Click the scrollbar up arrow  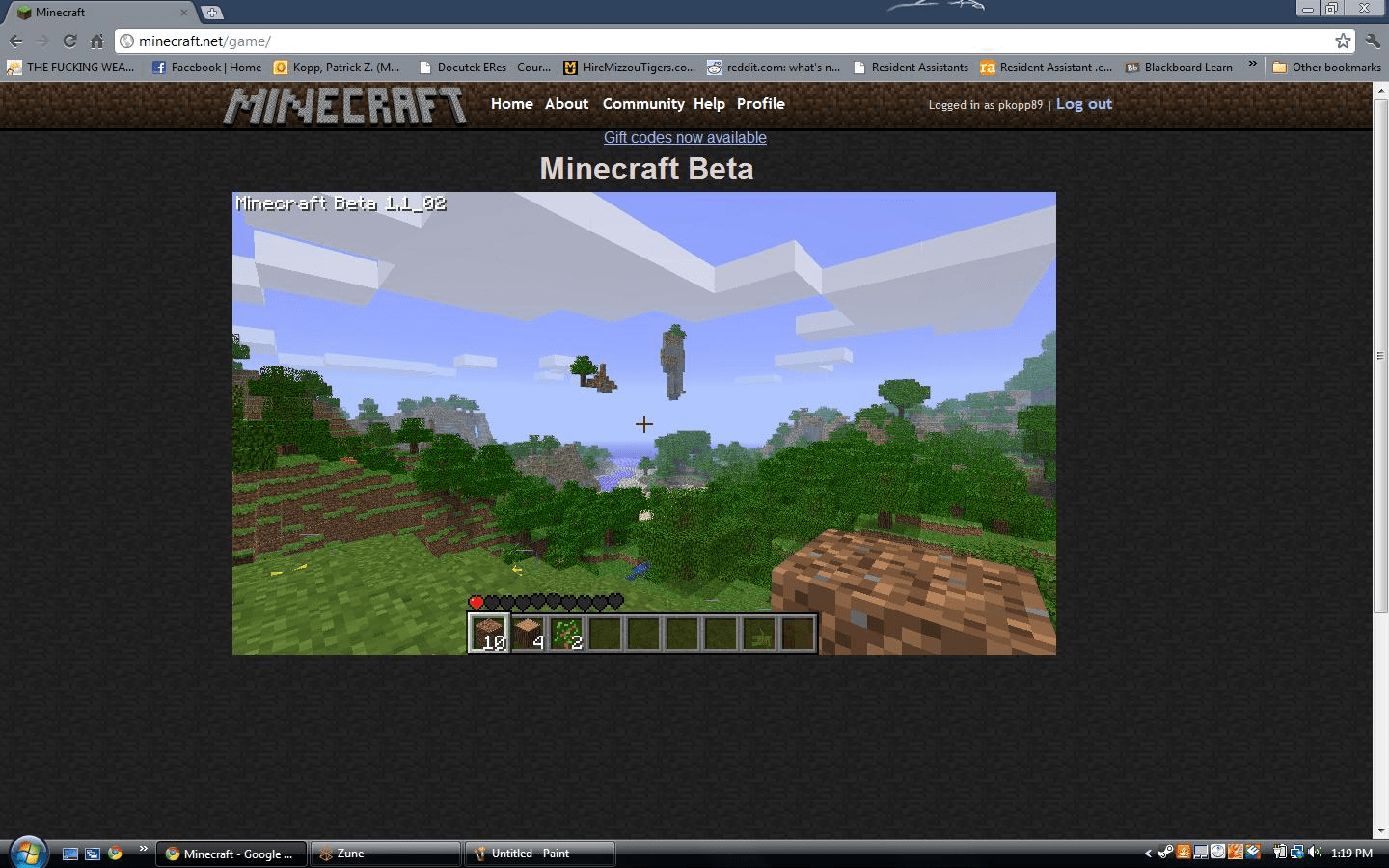click(1380, 90)
